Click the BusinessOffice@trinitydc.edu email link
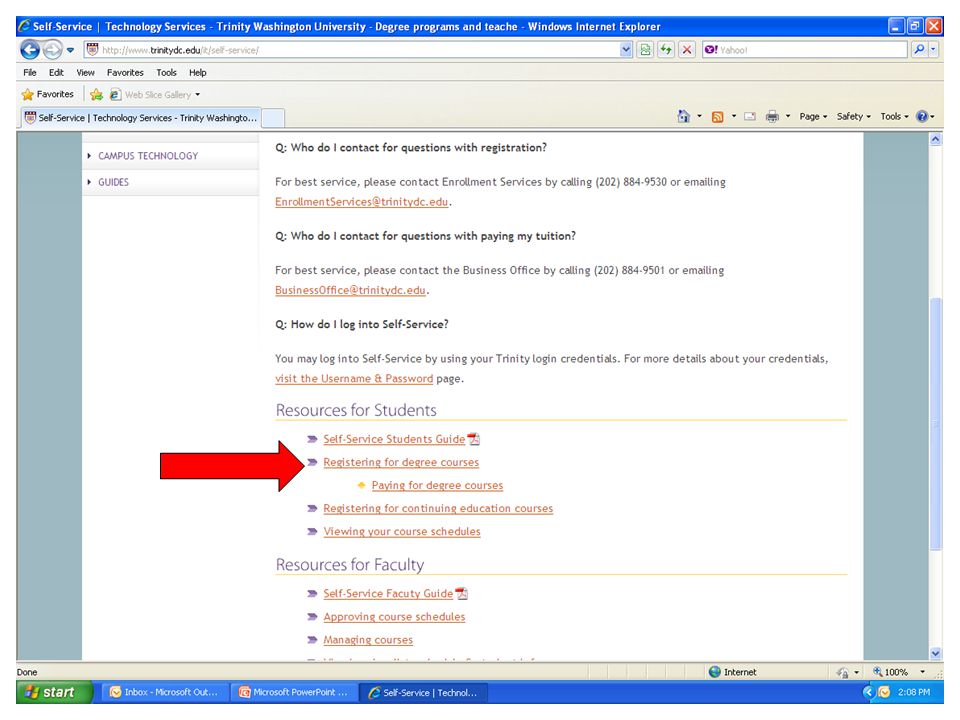 tap(350, 290)
